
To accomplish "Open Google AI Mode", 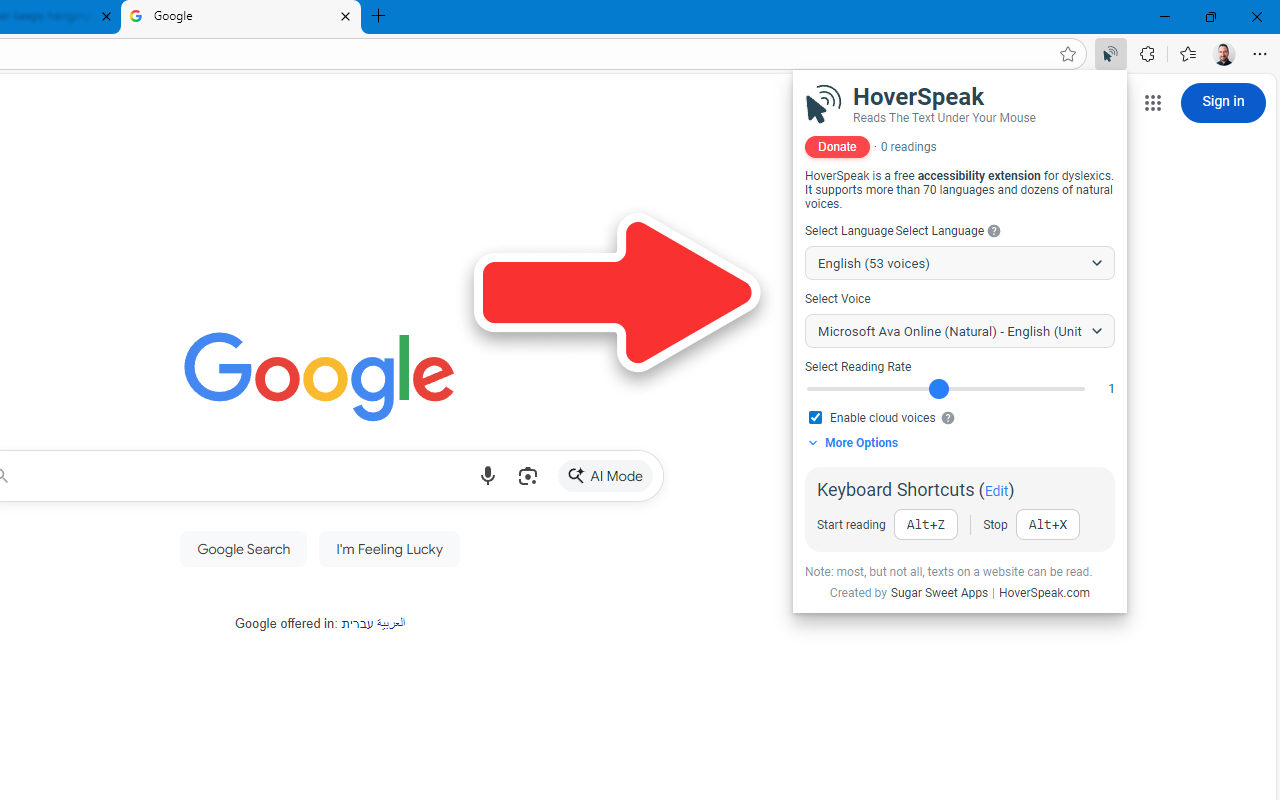I will pos(605,476).
